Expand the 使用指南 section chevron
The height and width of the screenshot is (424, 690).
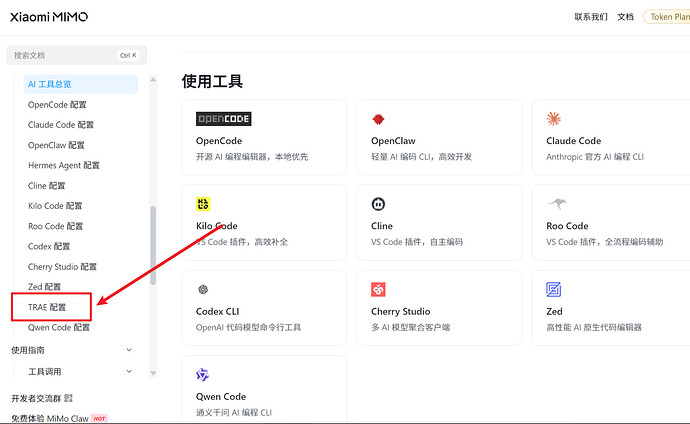click(x=129, y=350)
